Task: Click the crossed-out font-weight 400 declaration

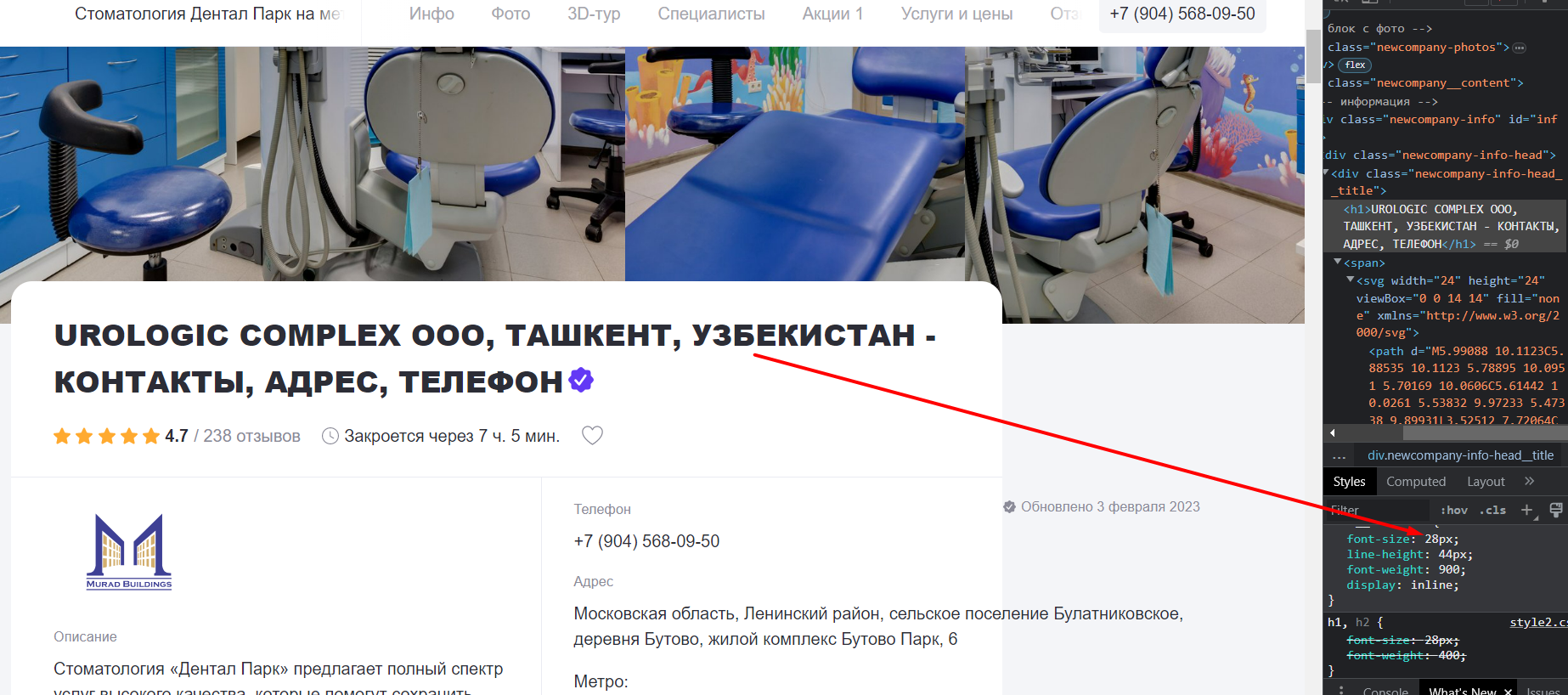Action: pyautogui.click(x=1406, y=655)
